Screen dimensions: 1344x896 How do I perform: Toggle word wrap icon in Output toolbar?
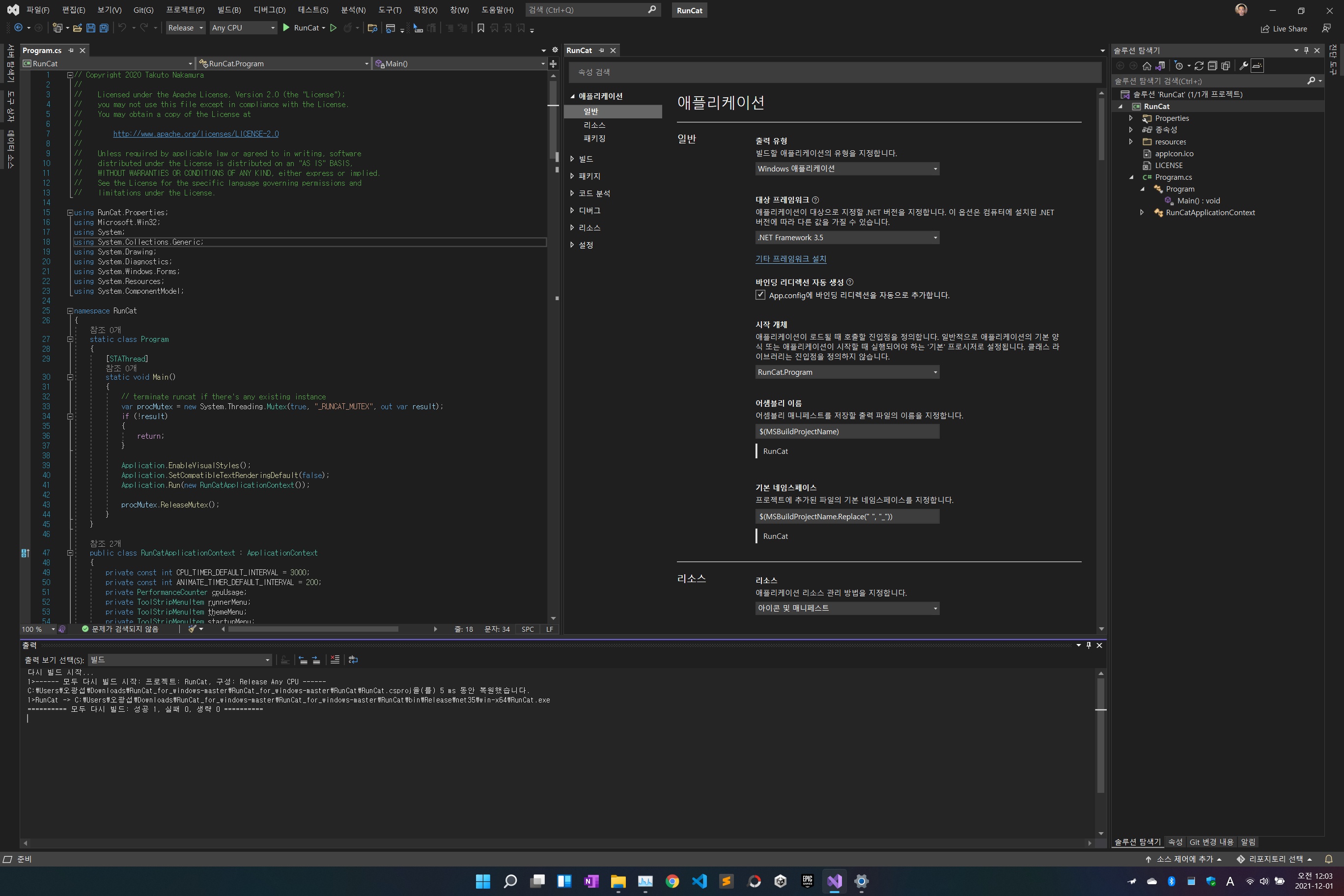(353, 660)
